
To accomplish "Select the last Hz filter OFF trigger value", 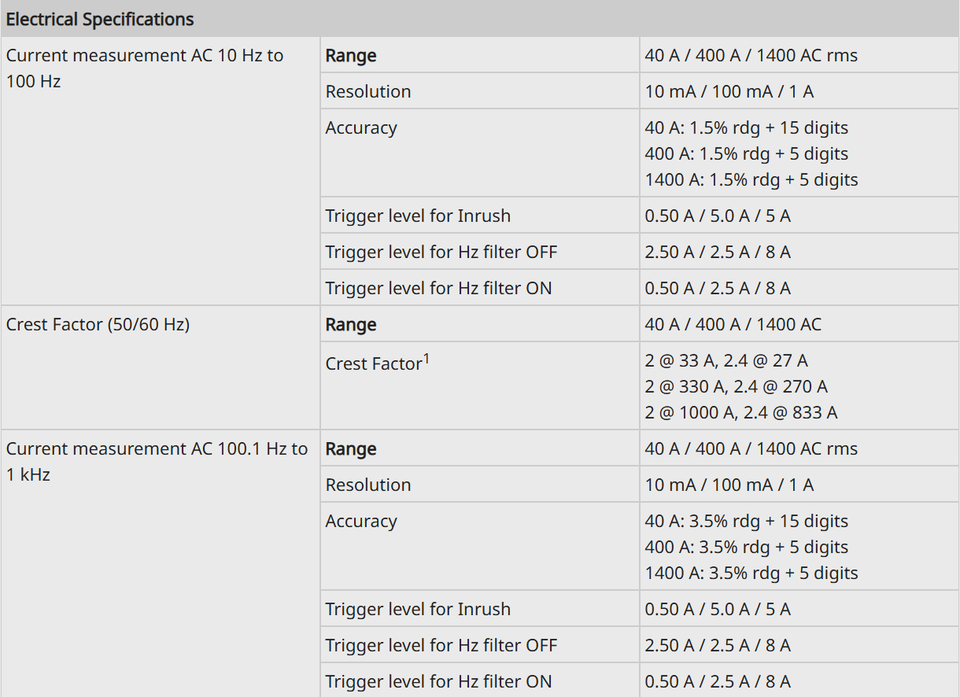I will pyautogui.click(x=718, y=645).
